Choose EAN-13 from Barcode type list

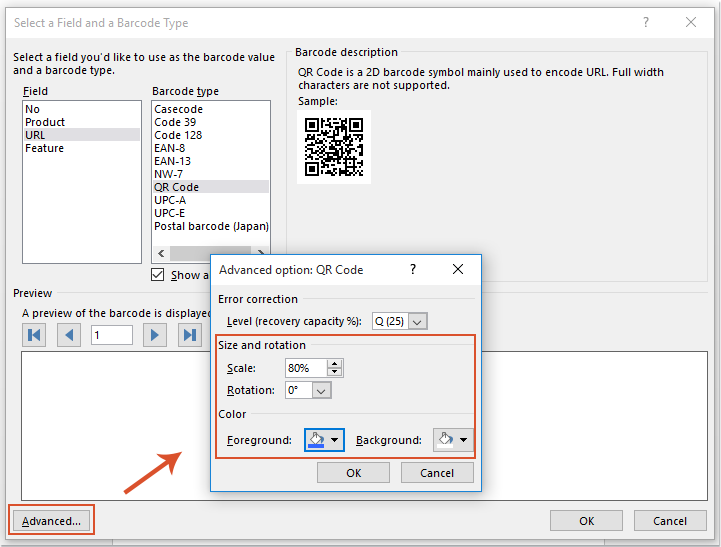click(x=172, y=161)
